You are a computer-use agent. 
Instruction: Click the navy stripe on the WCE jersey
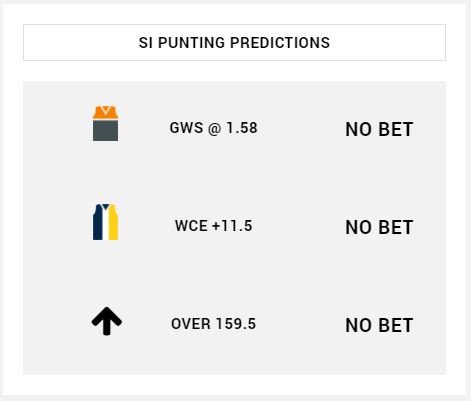pos(97,222)
